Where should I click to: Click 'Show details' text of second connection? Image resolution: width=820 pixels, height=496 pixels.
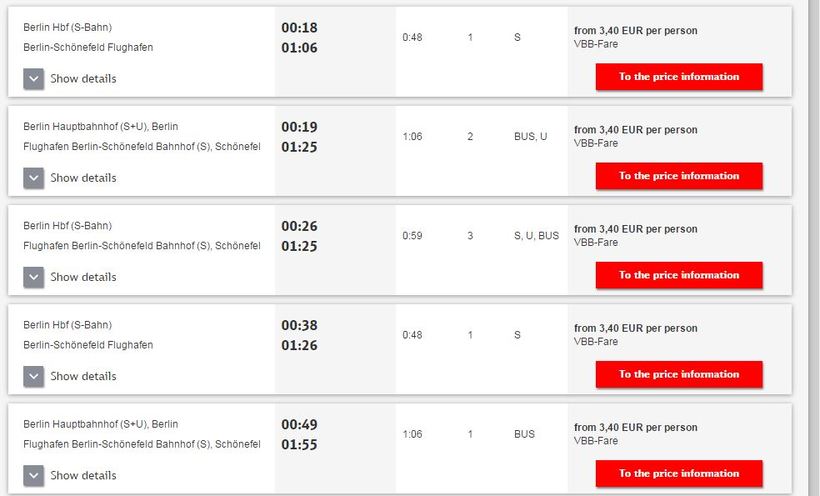(x=83, y=178)
